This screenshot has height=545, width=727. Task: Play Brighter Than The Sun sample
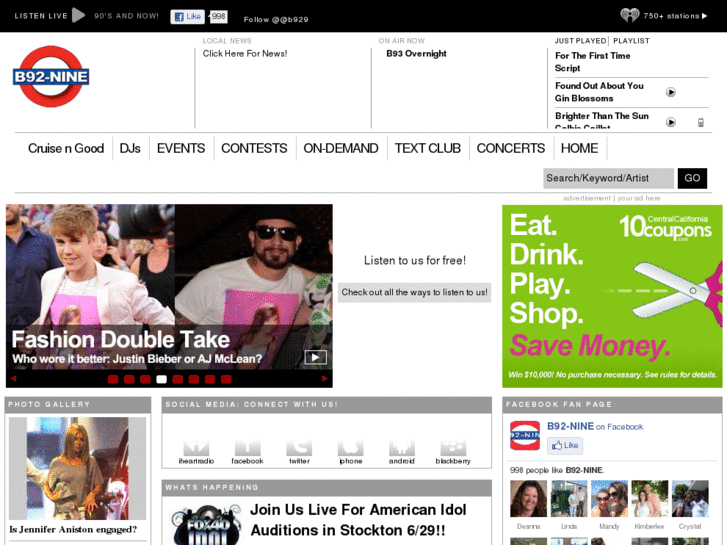(671, 122)
